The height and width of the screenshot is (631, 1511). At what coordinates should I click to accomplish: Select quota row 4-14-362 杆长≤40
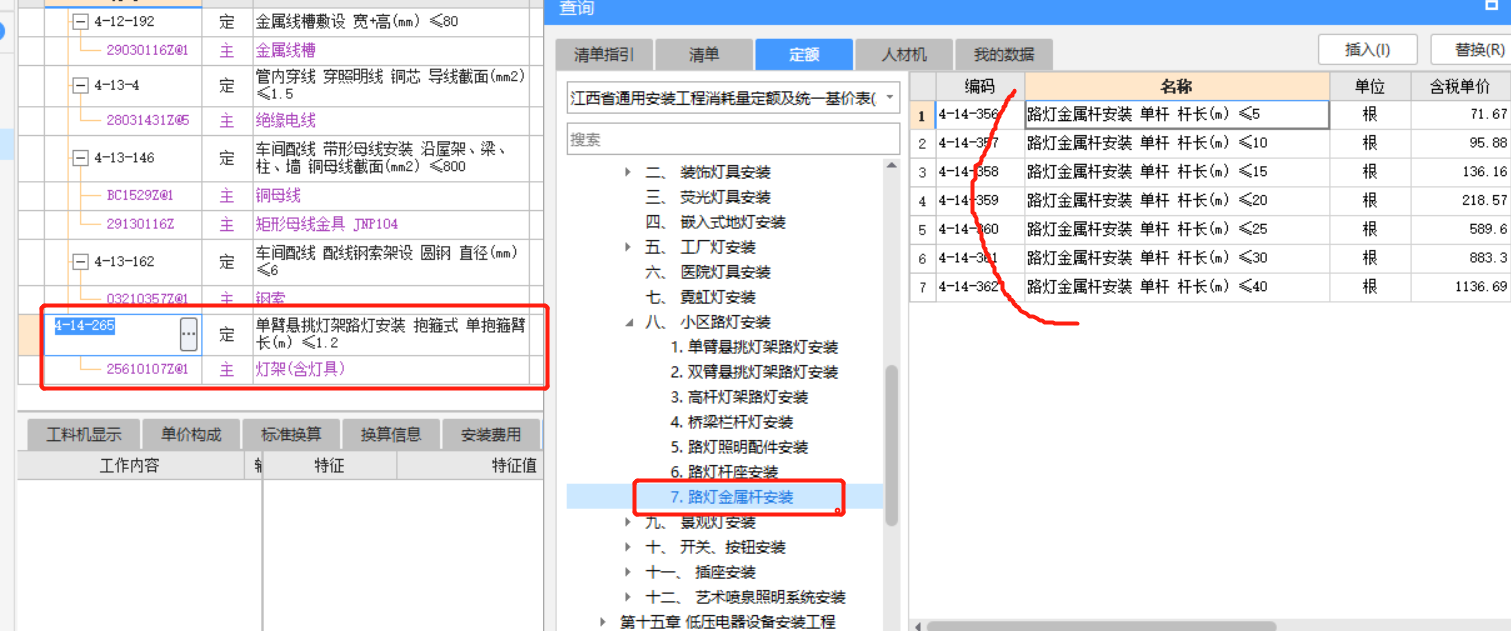[x=1210, y=287]
